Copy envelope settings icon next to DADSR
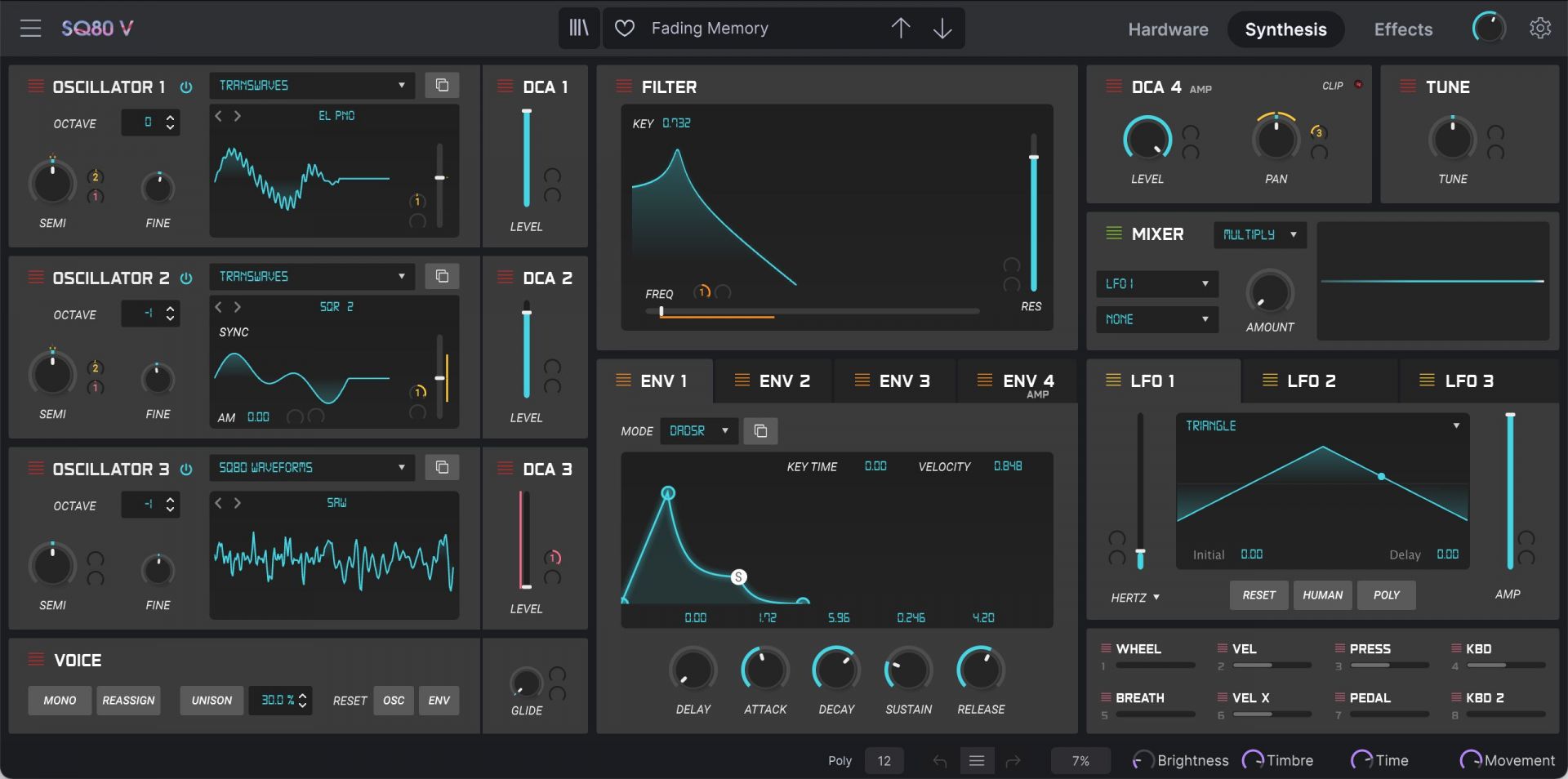This screenshot has height=779, width=1568. 760,430
